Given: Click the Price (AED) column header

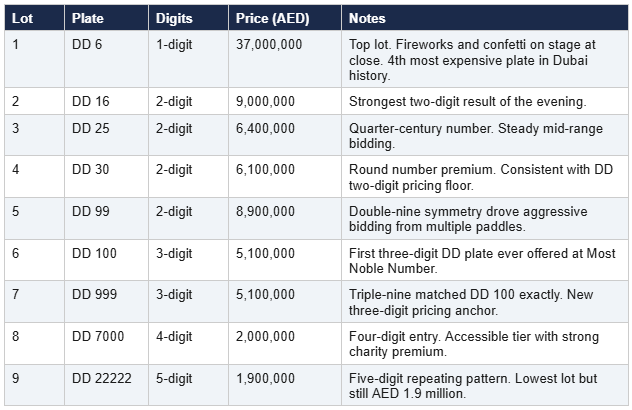Looking at the screenshot, I should point(265,19).
